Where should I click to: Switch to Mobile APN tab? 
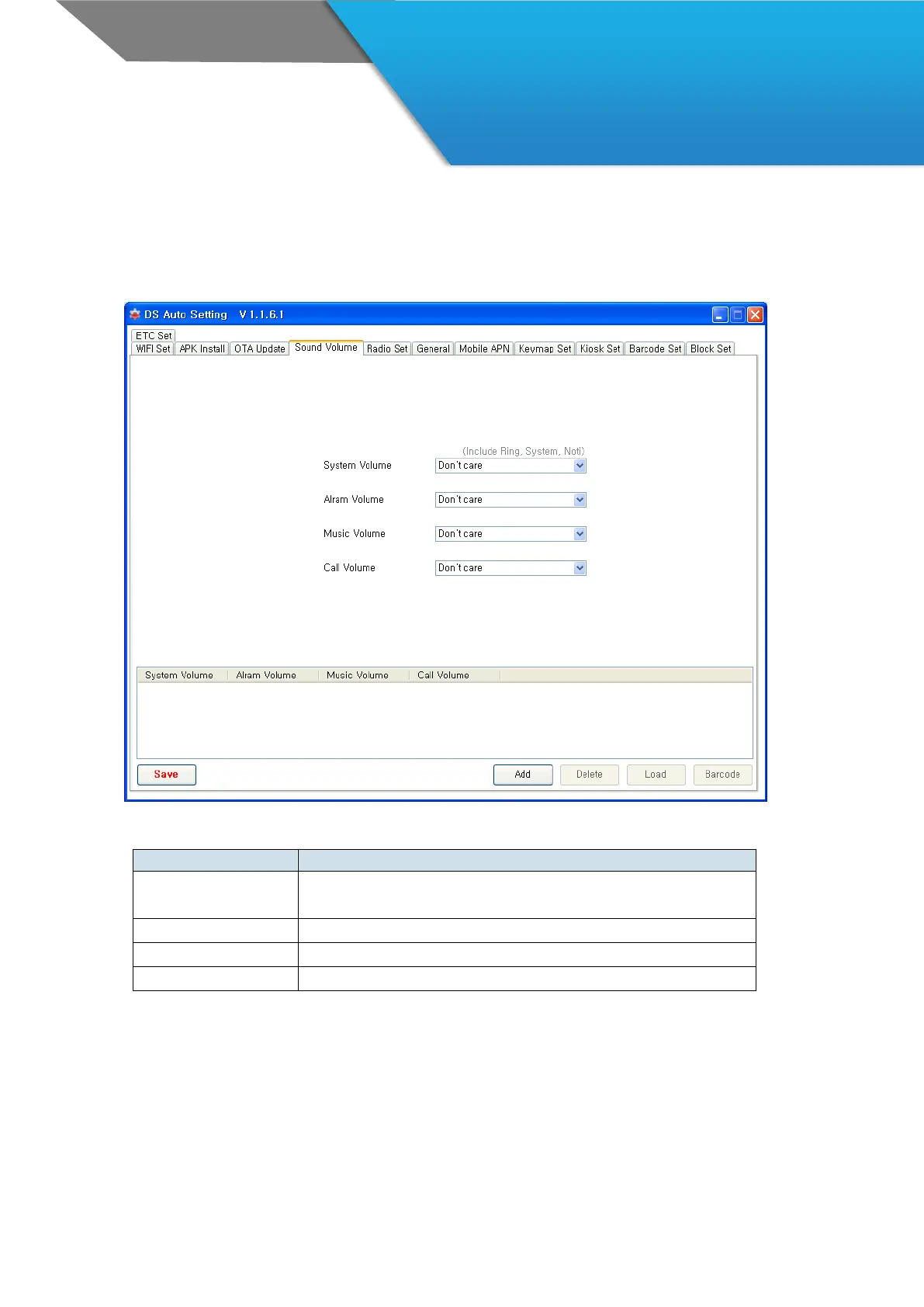click(484, 348)
